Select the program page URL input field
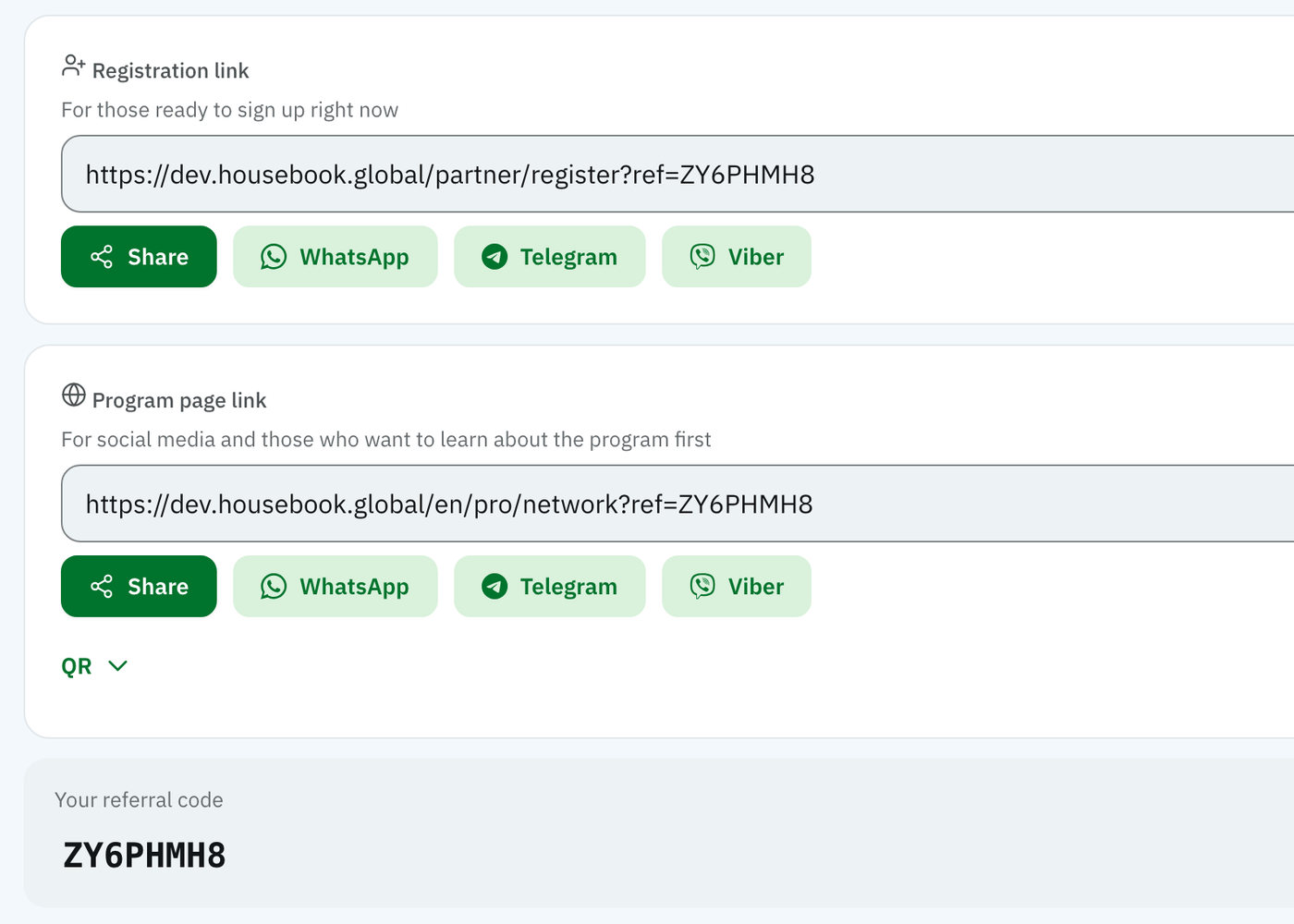This screenshot has height=924, width=1294. tap(678, 504)
